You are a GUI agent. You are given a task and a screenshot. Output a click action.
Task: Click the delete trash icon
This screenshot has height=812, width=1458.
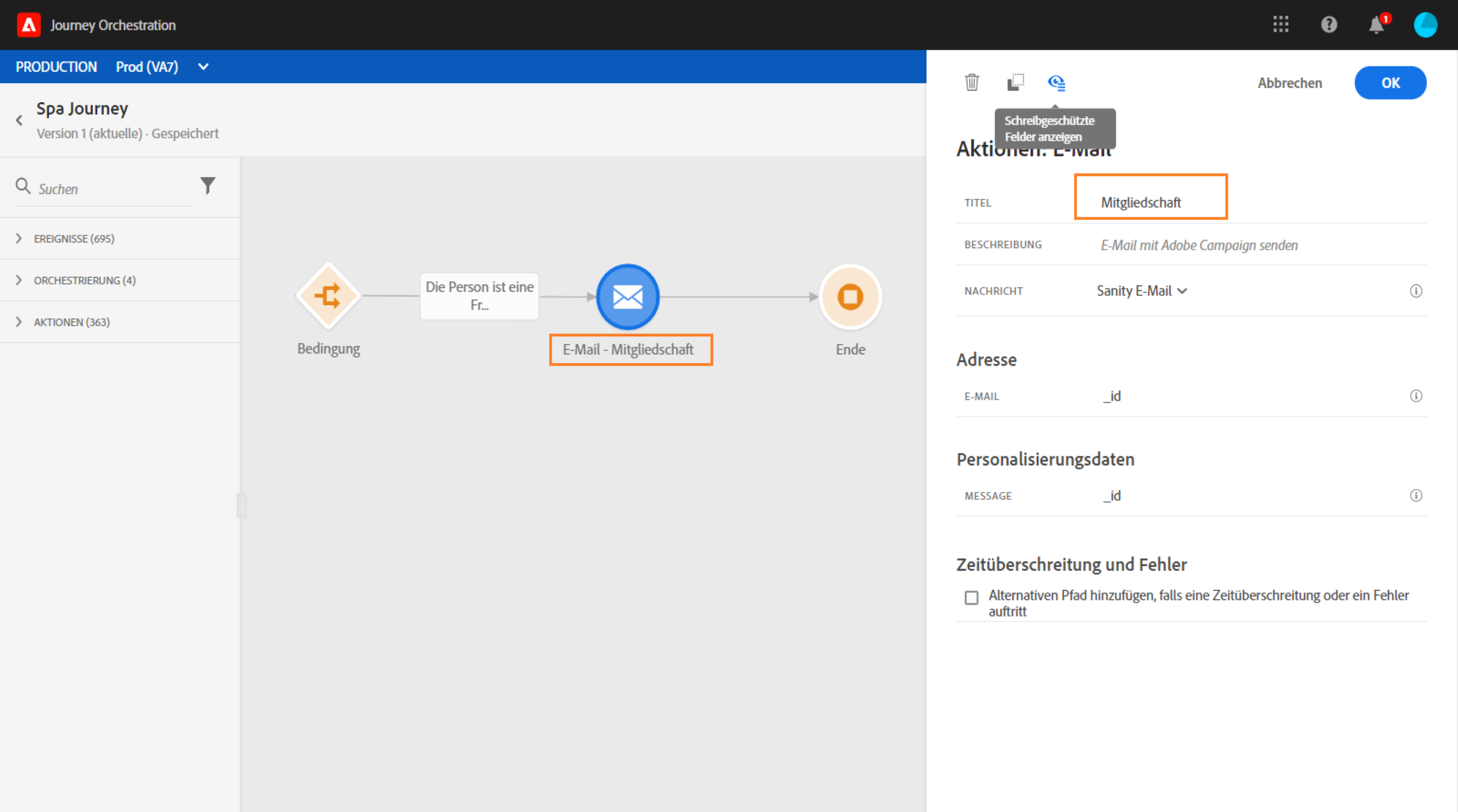point(972,82)
